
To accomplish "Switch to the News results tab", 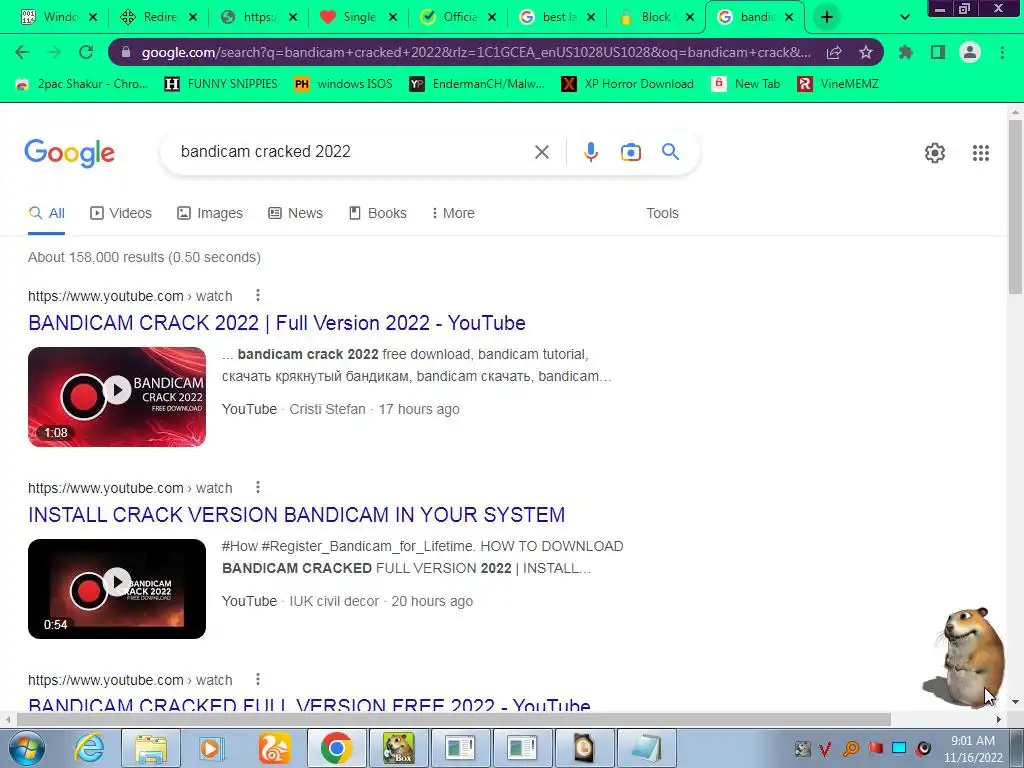I will point(295,213).
